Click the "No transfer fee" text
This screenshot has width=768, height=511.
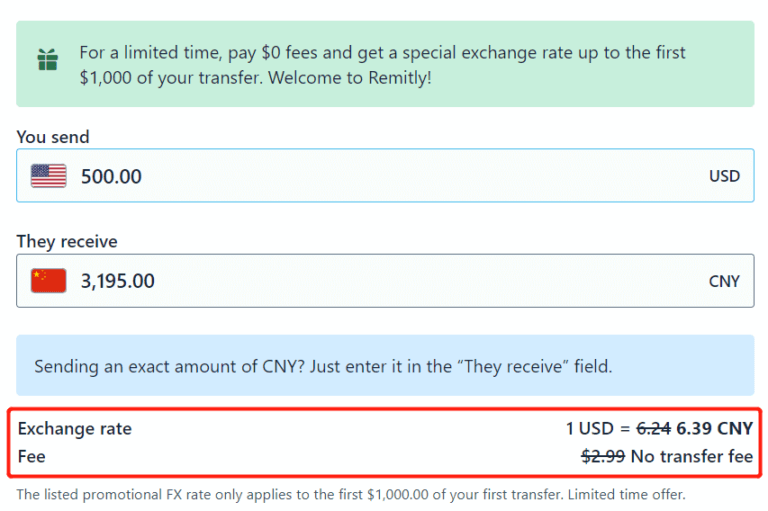click(x=691, y=457)
